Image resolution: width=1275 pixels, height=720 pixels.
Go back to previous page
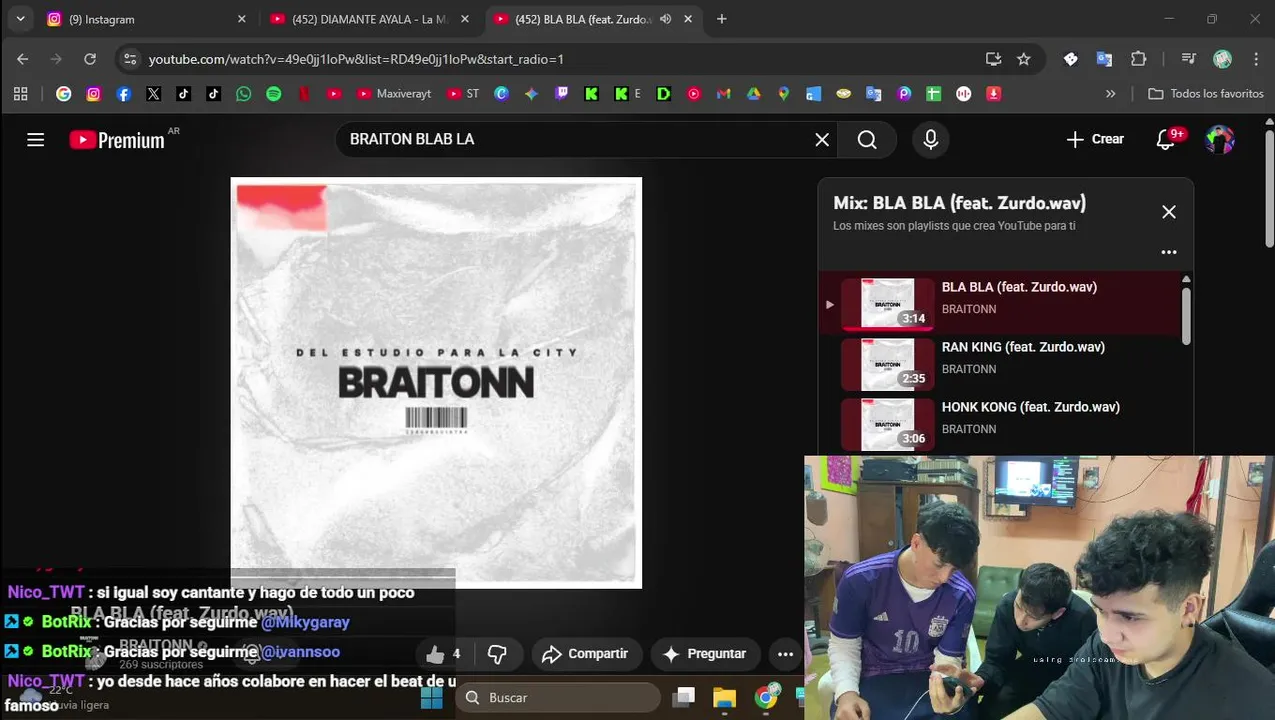23,59
